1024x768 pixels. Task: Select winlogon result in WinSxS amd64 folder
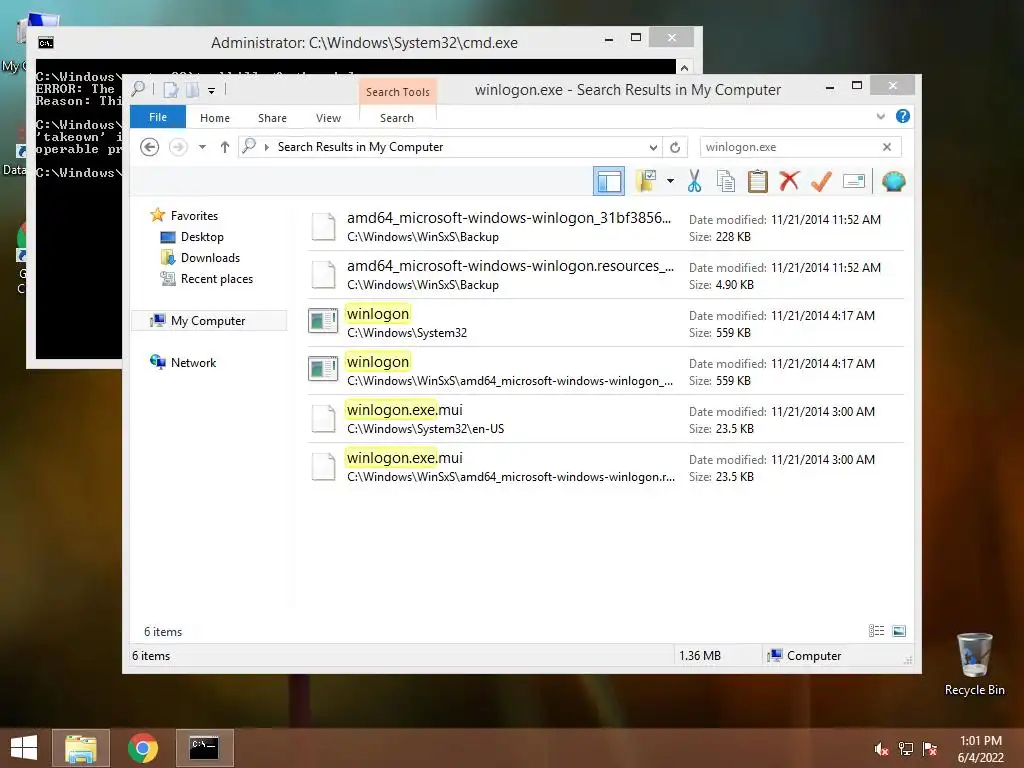(605, 371)
